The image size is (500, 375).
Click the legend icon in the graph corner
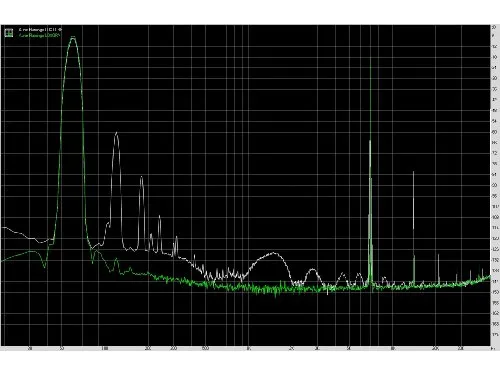9,32
